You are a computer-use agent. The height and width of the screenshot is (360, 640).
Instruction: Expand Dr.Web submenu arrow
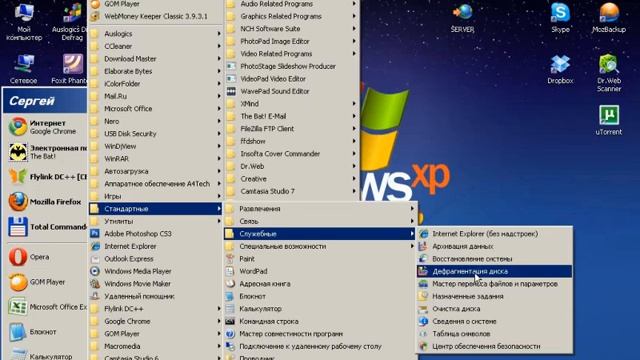354,166
